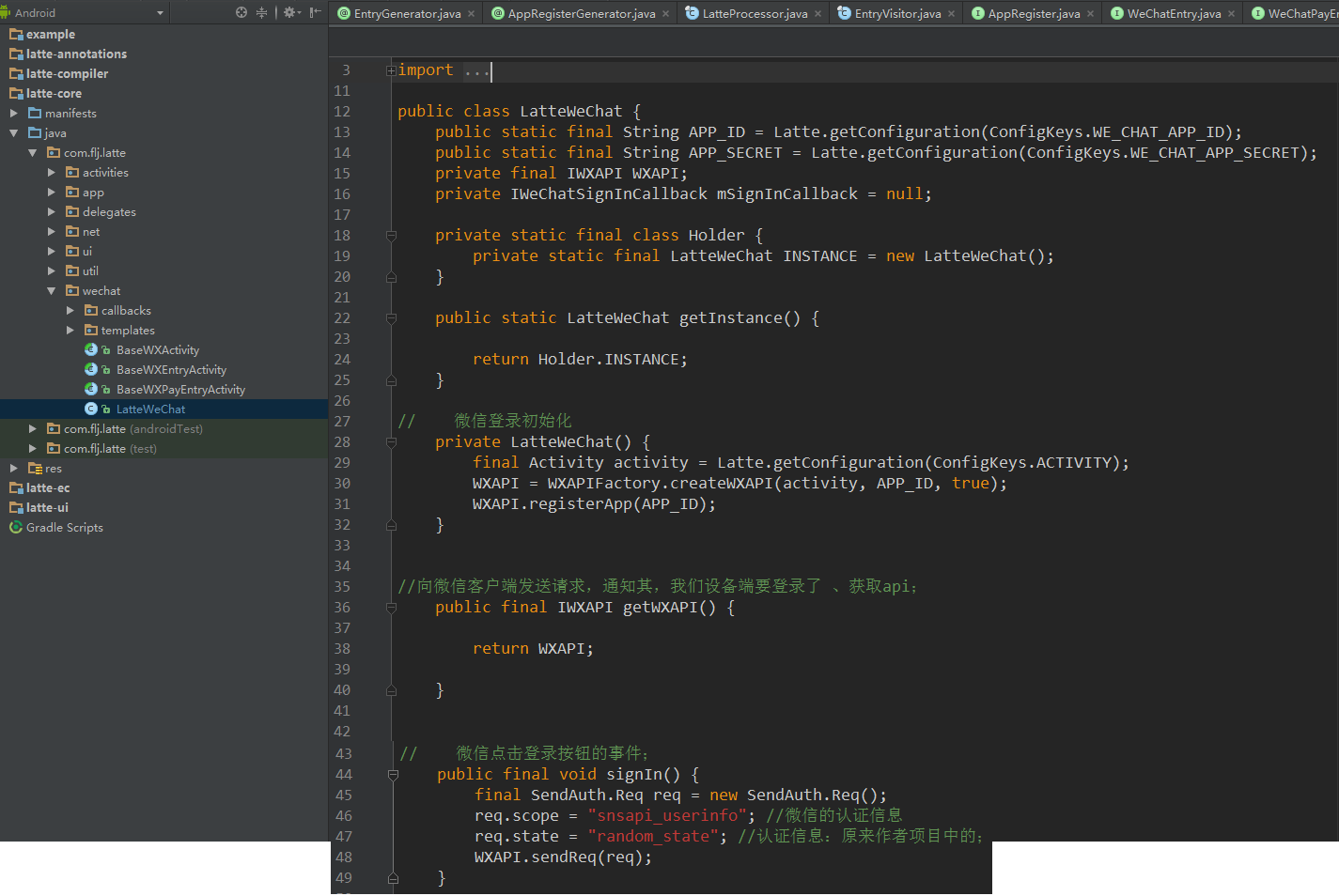Collapse the java folder

(14, 132)
